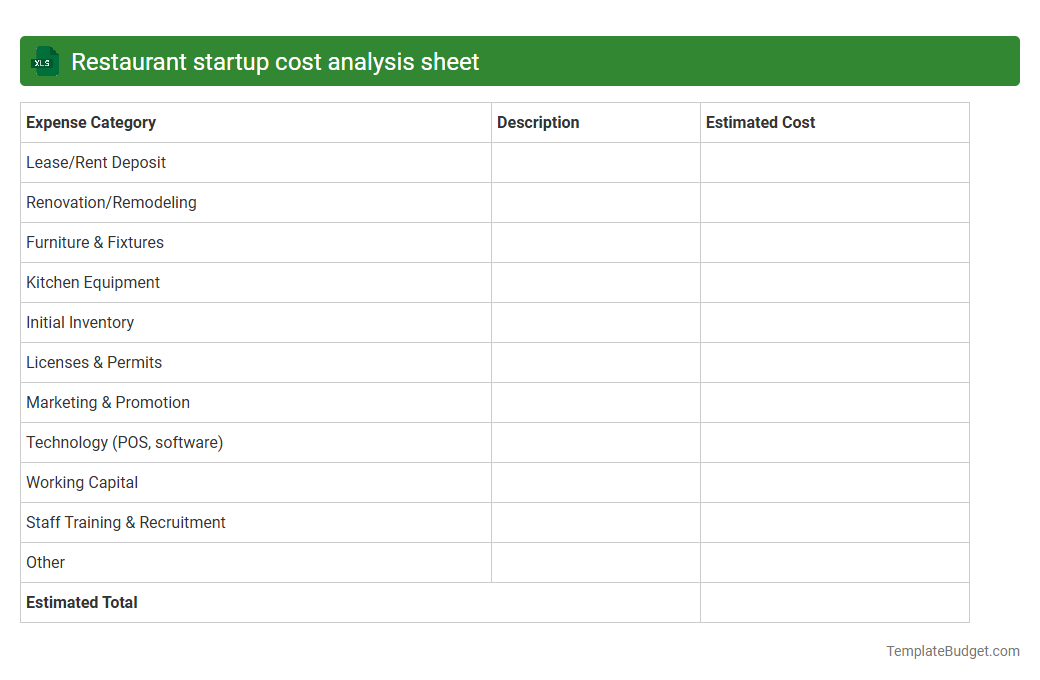Select the Marketing & Promotion category
1040x680 pixels.
pyautogui.click(x=108, y=402)
